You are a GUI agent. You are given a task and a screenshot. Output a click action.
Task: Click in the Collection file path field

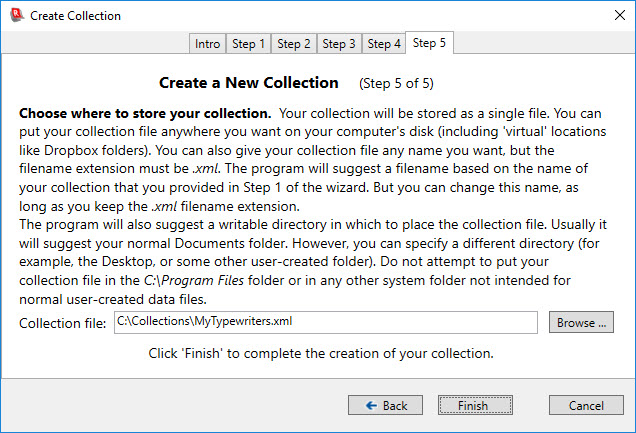coord(326,322)
